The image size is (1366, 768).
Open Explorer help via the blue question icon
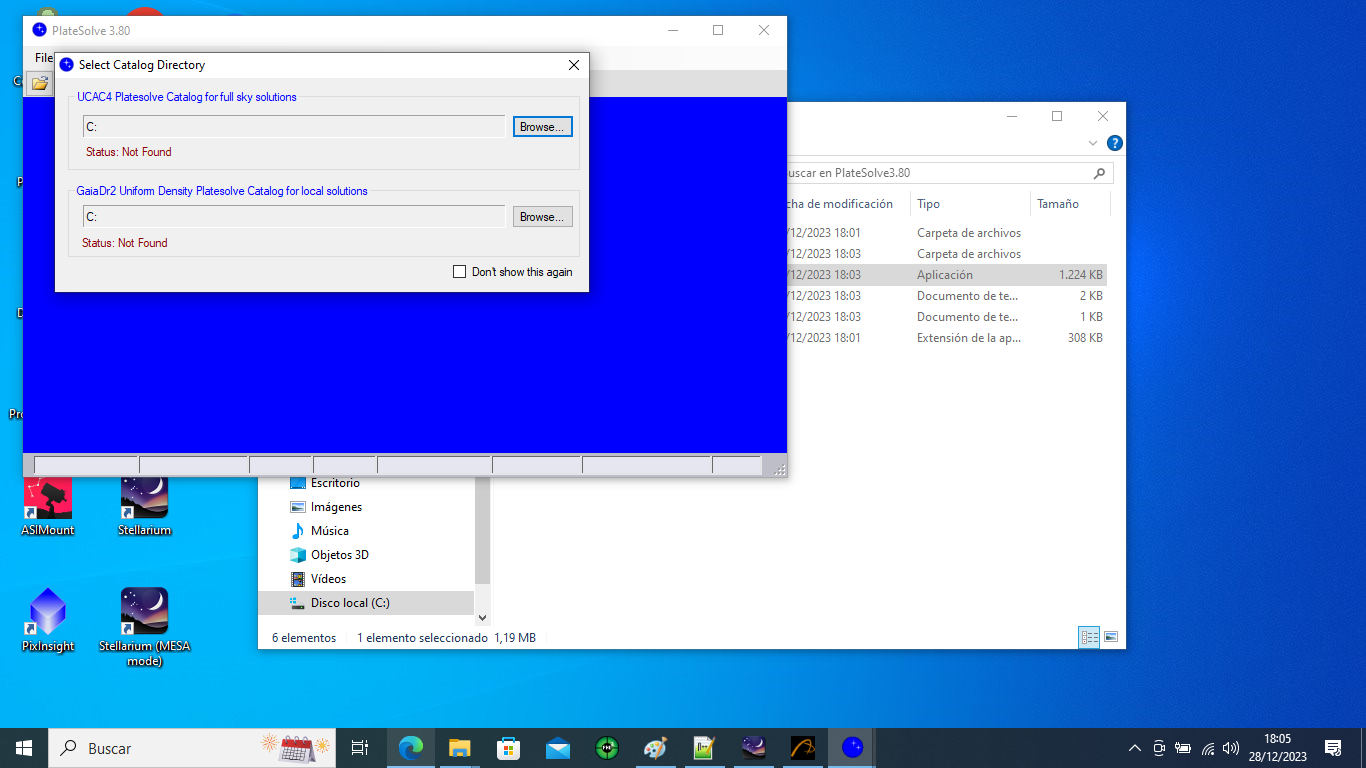point(1115,143)
